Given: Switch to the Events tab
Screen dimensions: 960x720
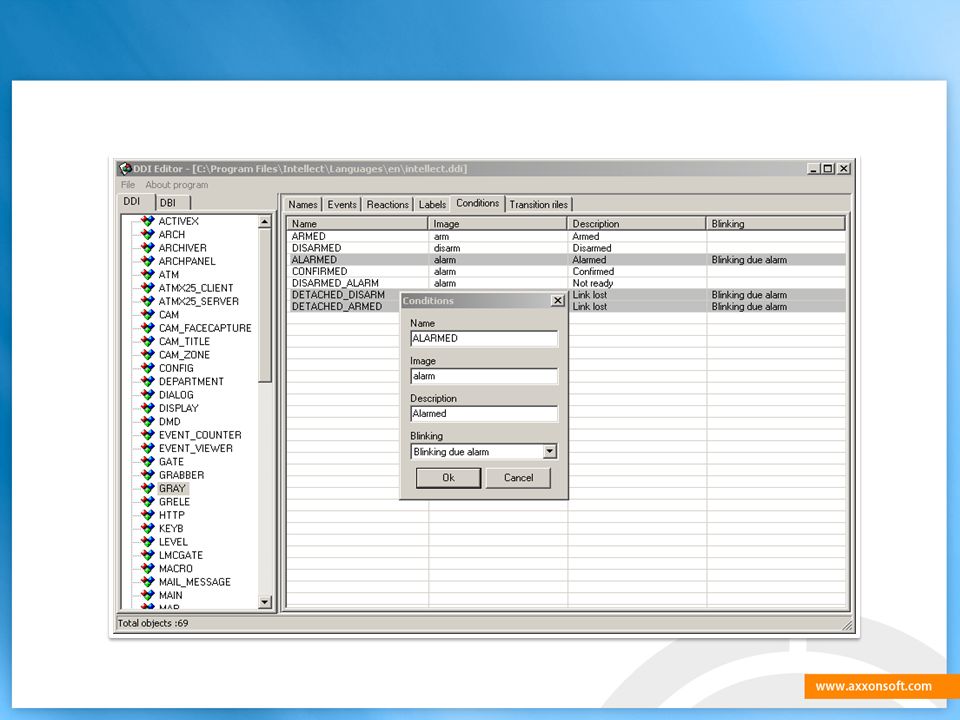Looking at the screenshot, I should coord(342,204).
